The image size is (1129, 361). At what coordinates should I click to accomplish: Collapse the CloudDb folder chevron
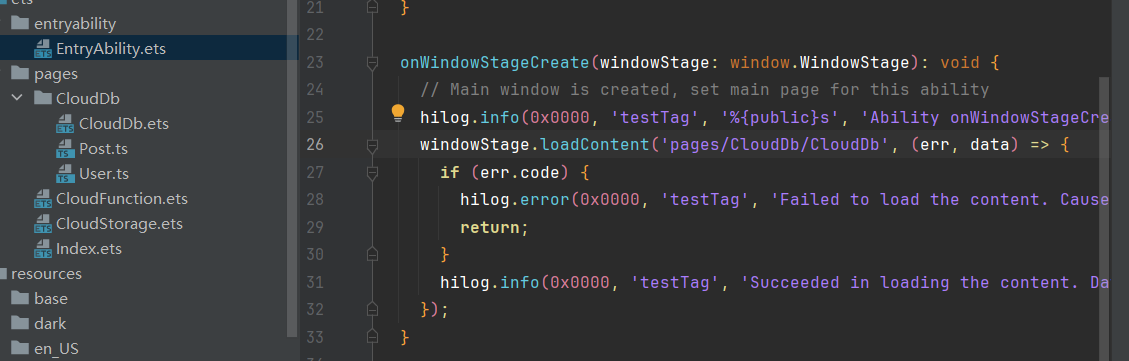point(18,98)
